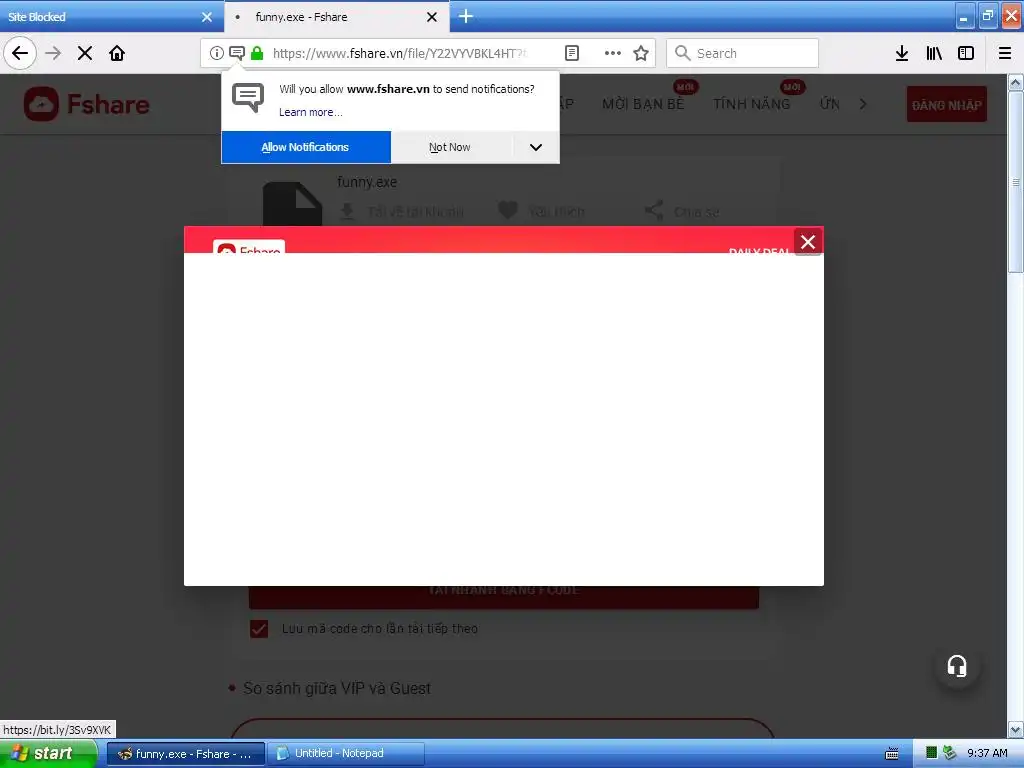
Task: Open TÍNH NĂNG menu item
Action: (x=751, y=104)
